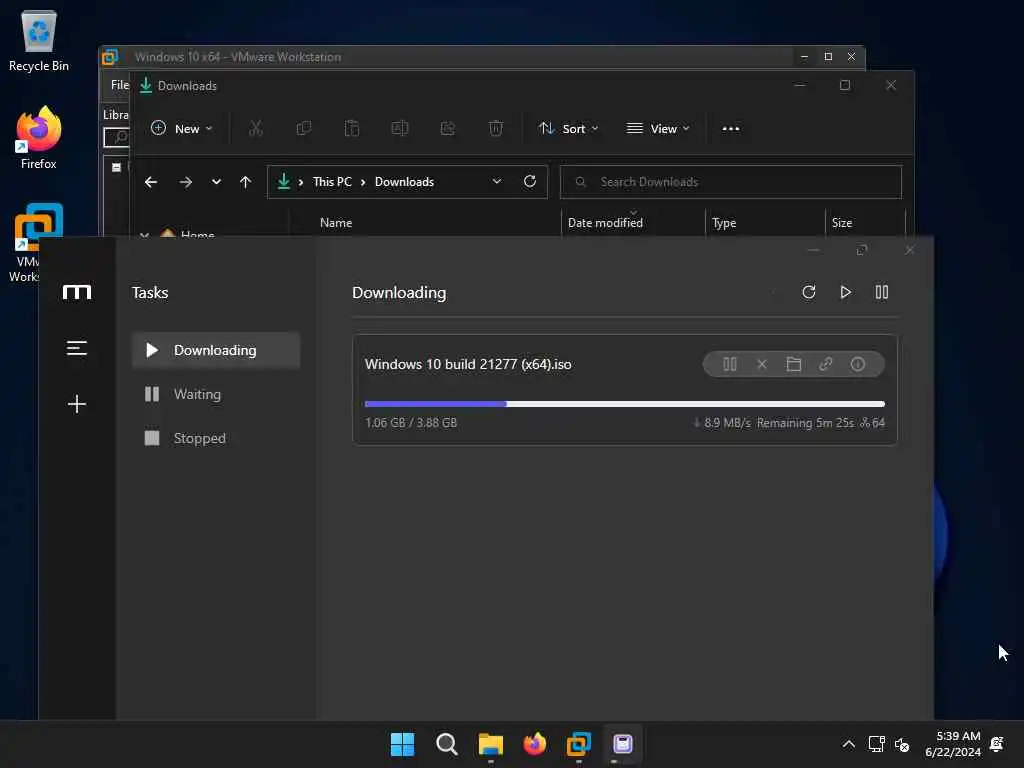Open the View dropdown in explorer

658,129
